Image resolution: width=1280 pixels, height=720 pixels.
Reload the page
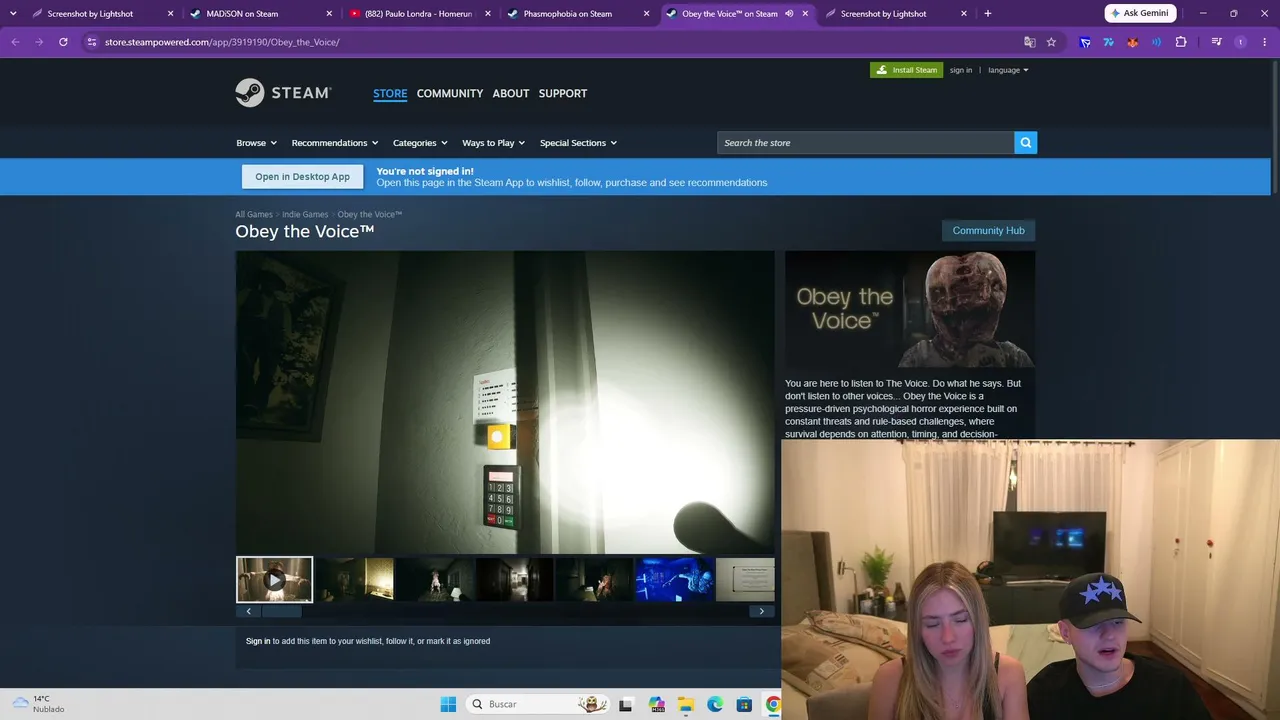[x=63, y=42]
